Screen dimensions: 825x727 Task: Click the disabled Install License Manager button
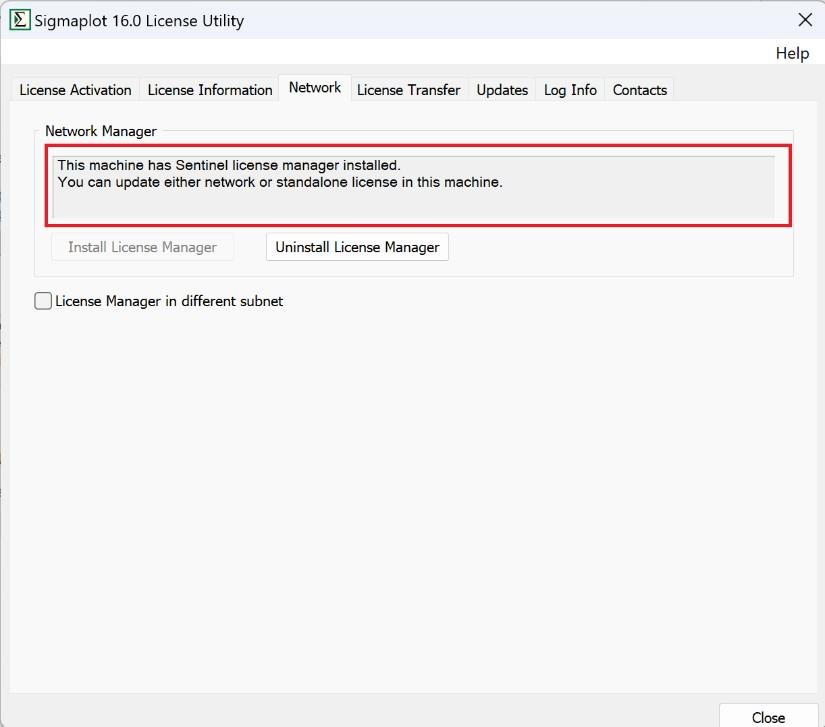point(142,247)
